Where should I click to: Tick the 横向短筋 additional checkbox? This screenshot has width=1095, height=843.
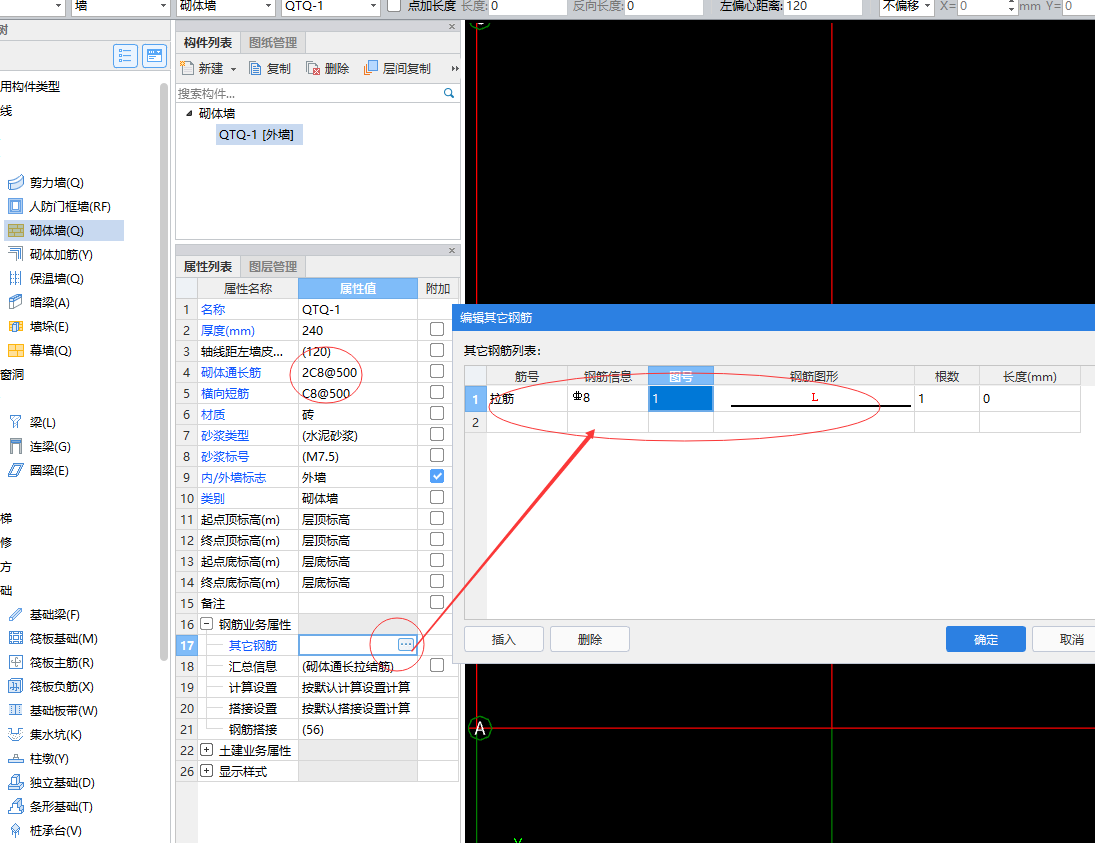pyautogui.click(x=437, y=392)
